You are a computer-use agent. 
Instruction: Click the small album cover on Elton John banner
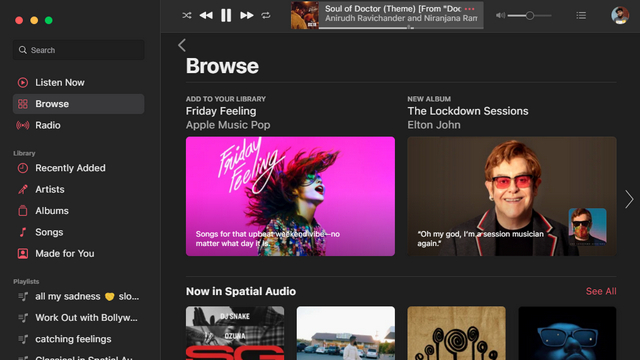click(x=587, y=227)
